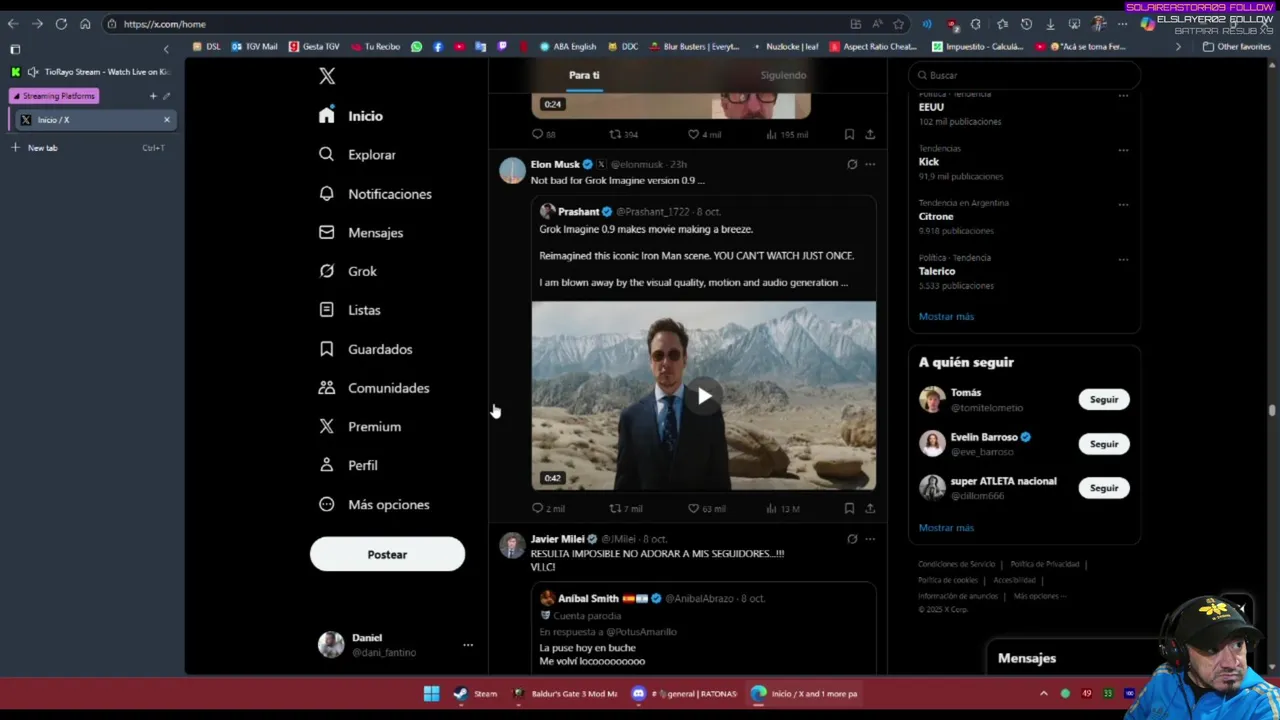This screenshot has height=720, width=1280.
Task: Open Elon Musk profile avatar
Action: coord(512,170)
